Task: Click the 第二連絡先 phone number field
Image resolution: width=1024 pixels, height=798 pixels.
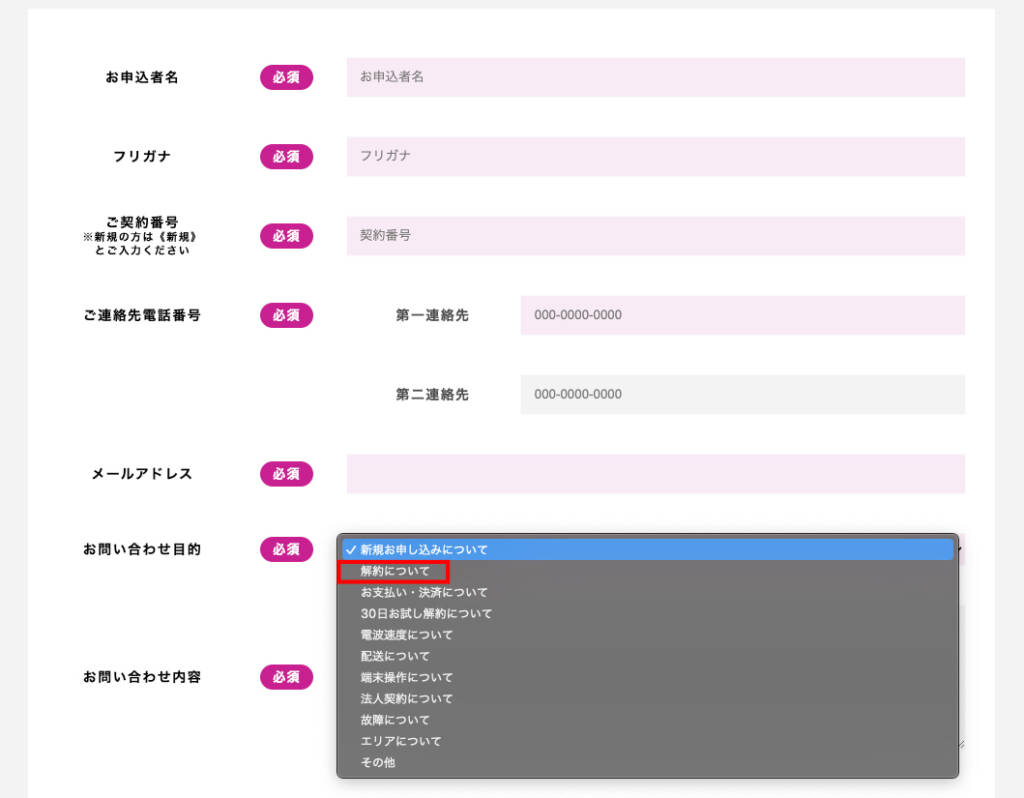Action: pos(743,394)
